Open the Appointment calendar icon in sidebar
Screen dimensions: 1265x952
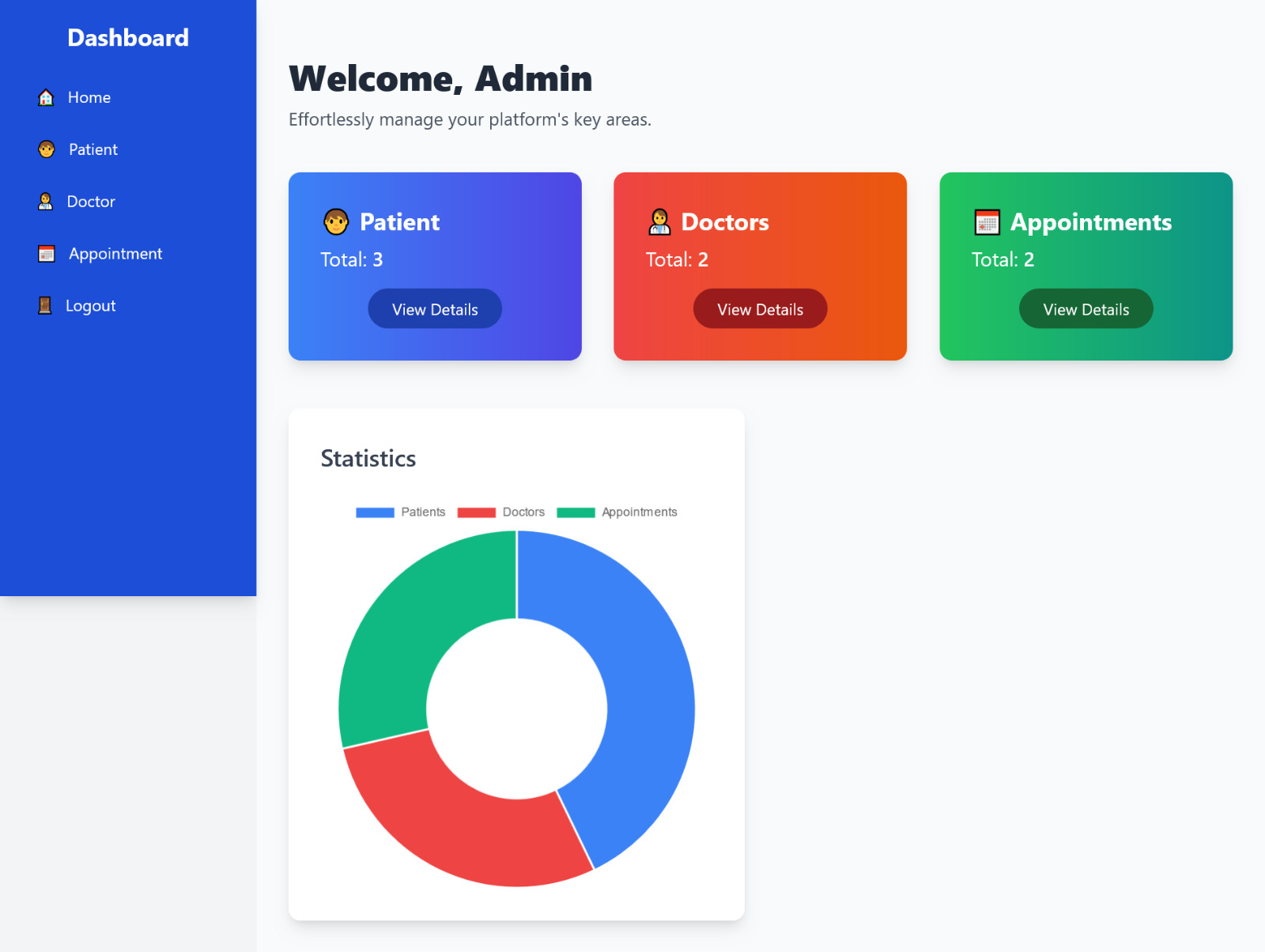(46, 253)
